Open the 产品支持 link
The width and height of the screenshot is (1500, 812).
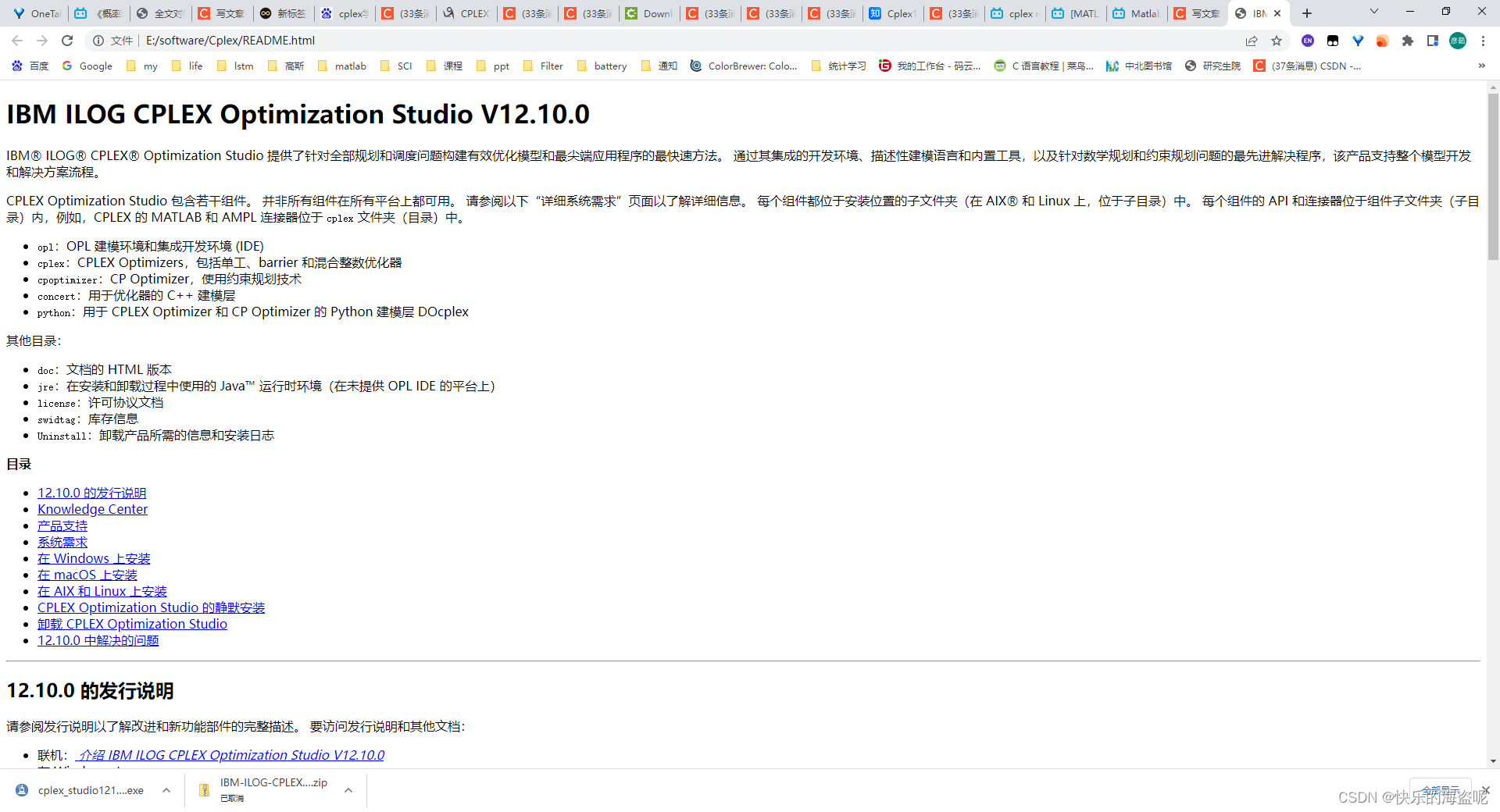click(x=62, y=525)
